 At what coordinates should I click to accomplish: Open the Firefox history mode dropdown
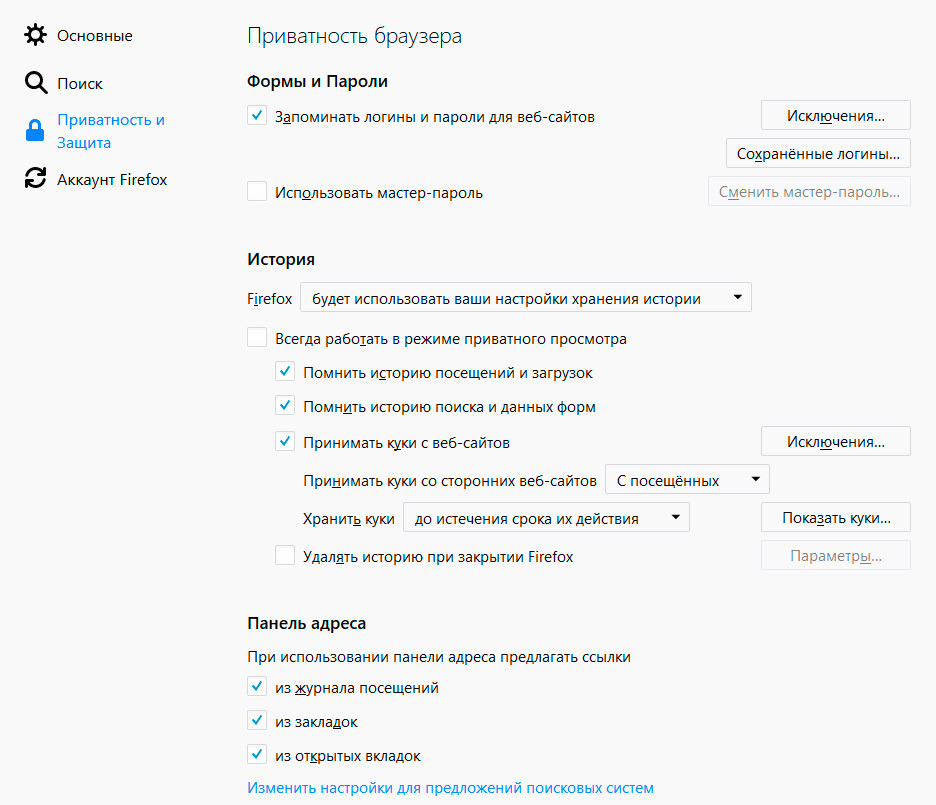click(525, 298)
